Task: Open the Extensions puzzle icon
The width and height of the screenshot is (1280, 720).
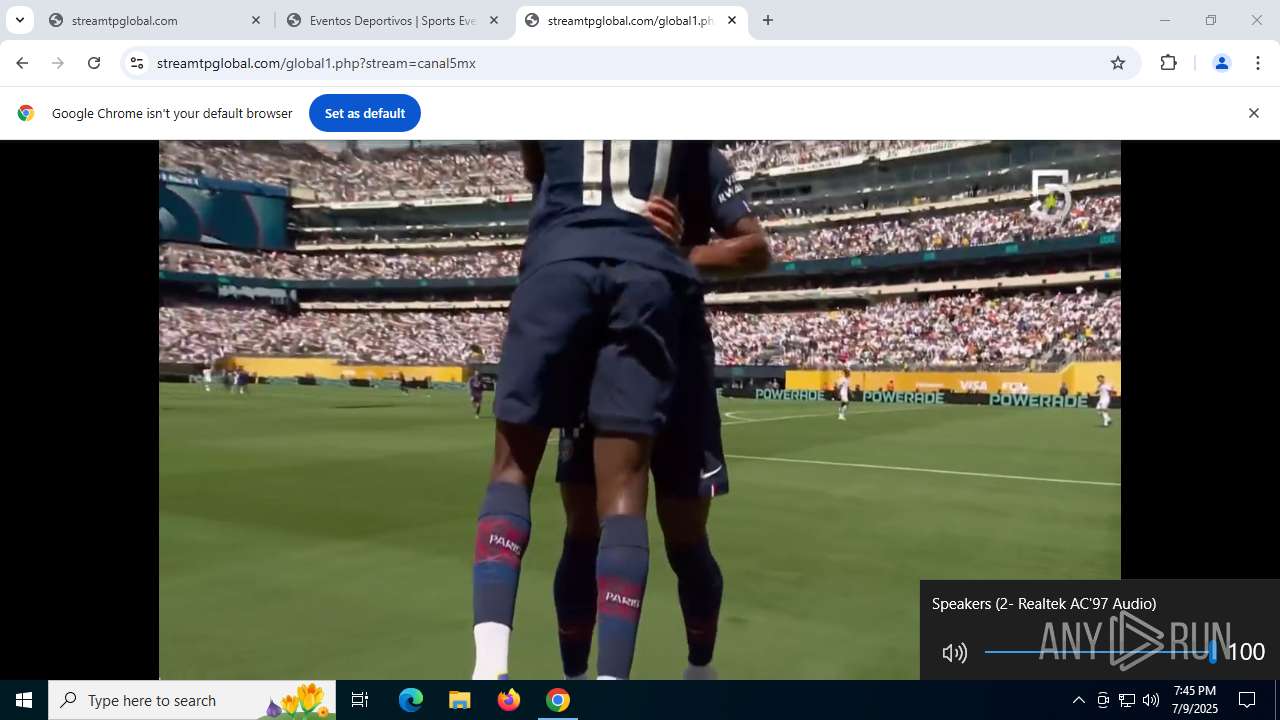Action: (1168, 63)
